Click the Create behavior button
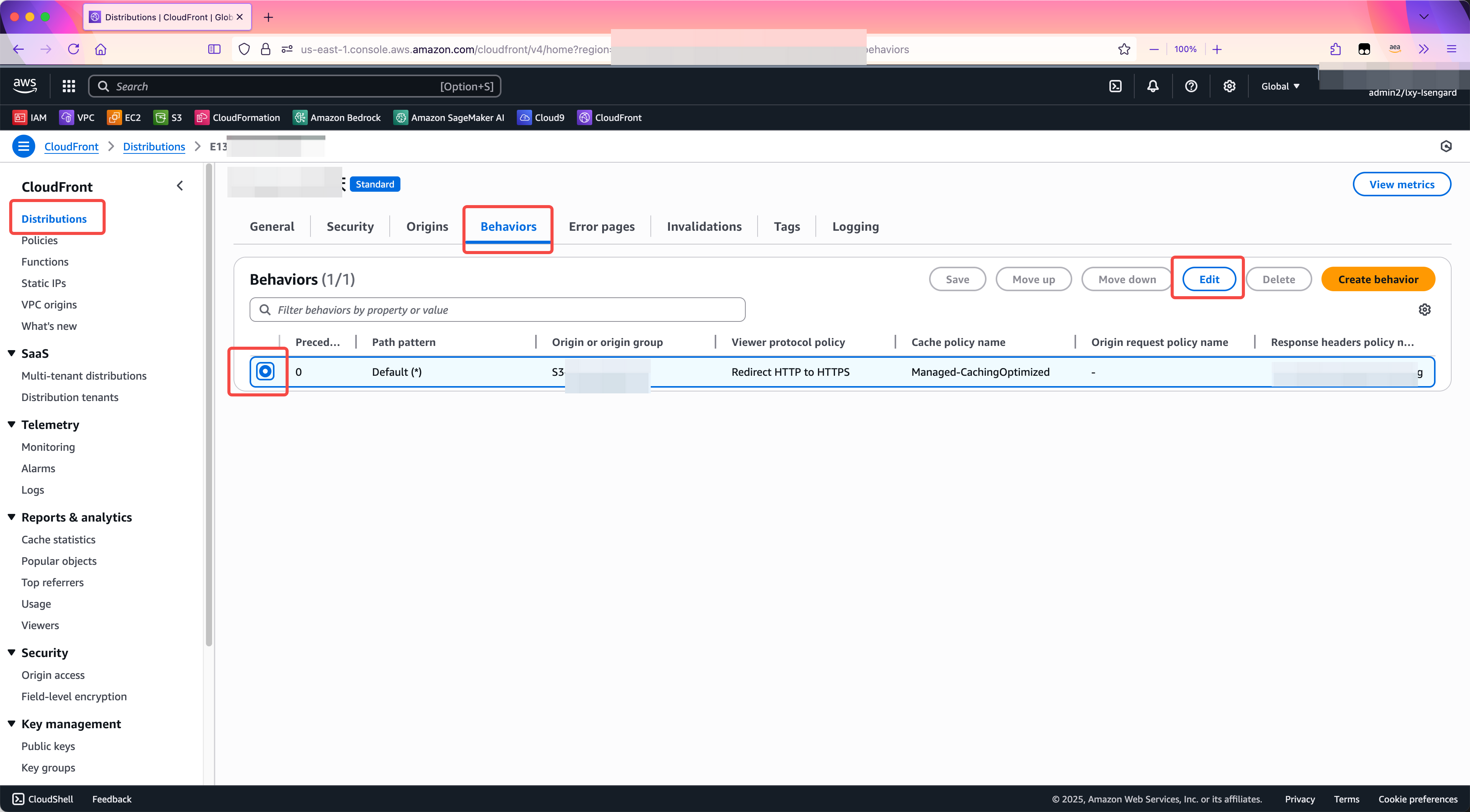This screenshot has width=1470, height=812. tap(1378, 279)
